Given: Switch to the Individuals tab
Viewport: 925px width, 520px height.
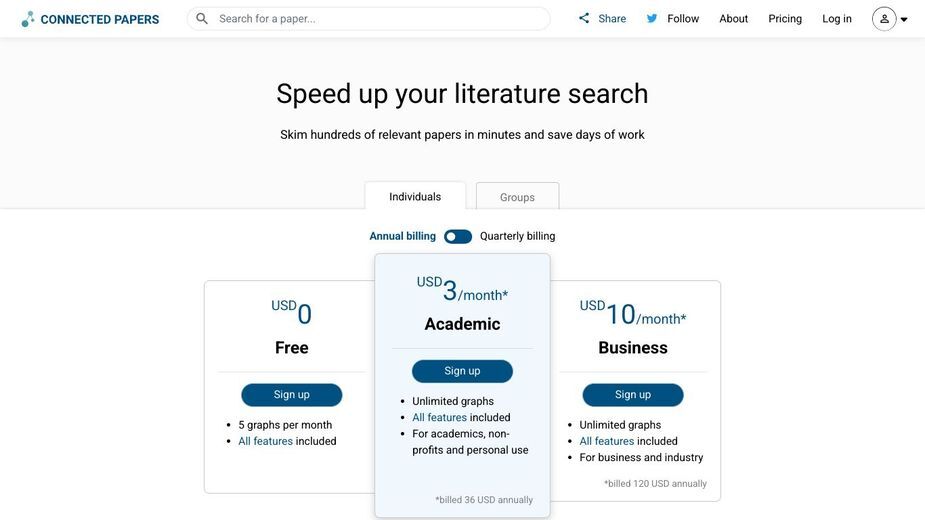Looking at the screenshot, I should coord(415,196).
